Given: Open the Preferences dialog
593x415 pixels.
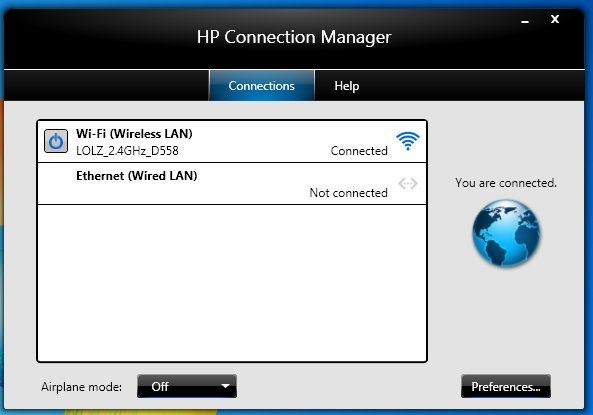Looking at the screenshot, I should pos(506,386).
